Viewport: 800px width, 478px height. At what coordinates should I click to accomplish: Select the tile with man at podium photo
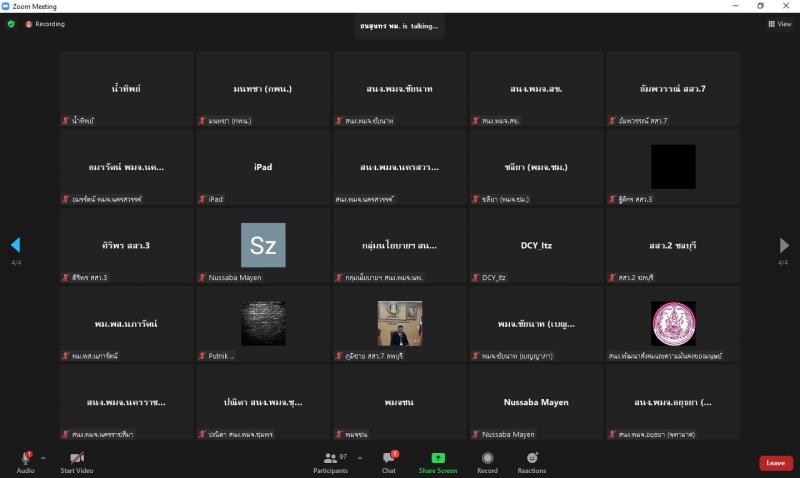point(400,324)
